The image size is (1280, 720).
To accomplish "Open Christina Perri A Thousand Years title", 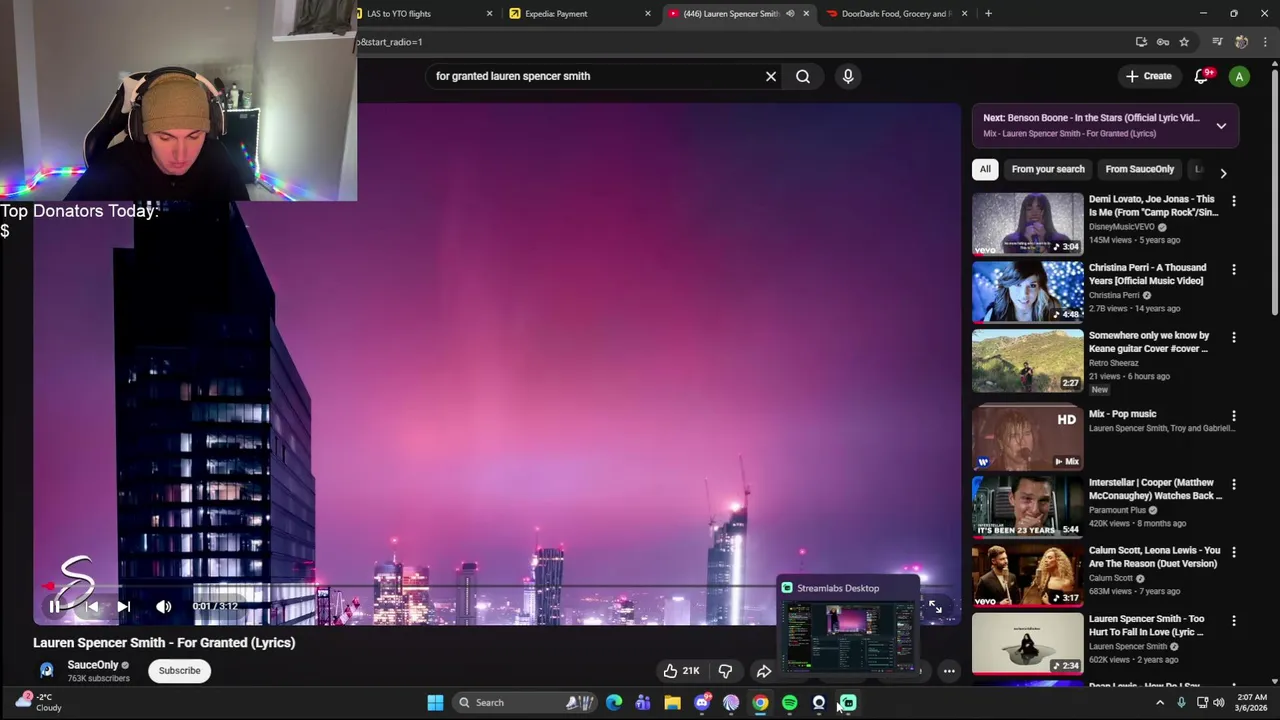I will pyautogui.click(x=1148, y=274).
